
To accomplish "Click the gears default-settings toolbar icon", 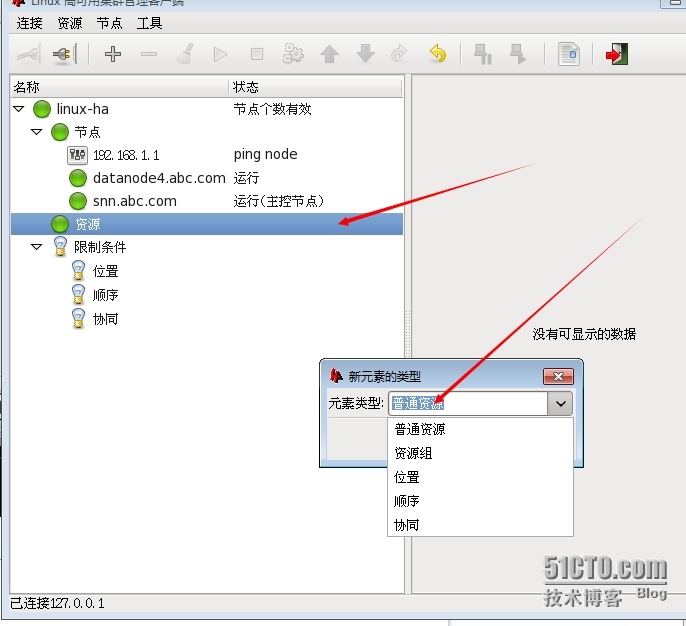I will pyautogui.click(x=293, y=54).
